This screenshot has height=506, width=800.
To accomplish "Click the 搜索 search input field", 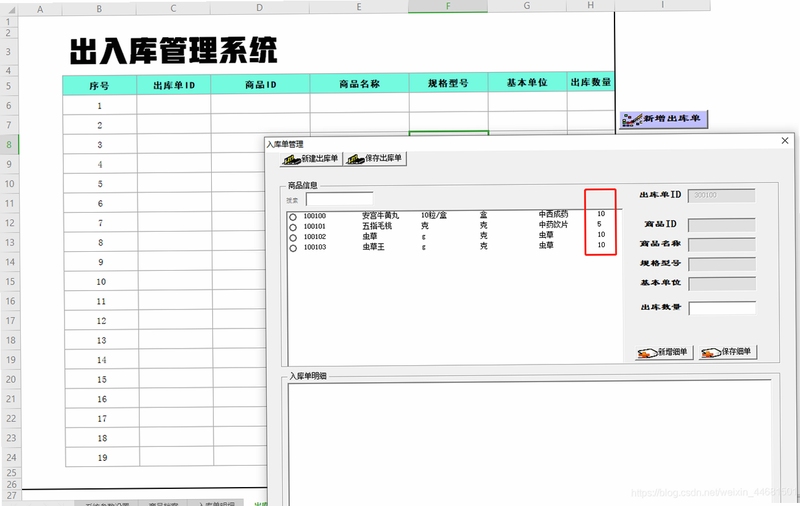I will [x=339, y=199].
